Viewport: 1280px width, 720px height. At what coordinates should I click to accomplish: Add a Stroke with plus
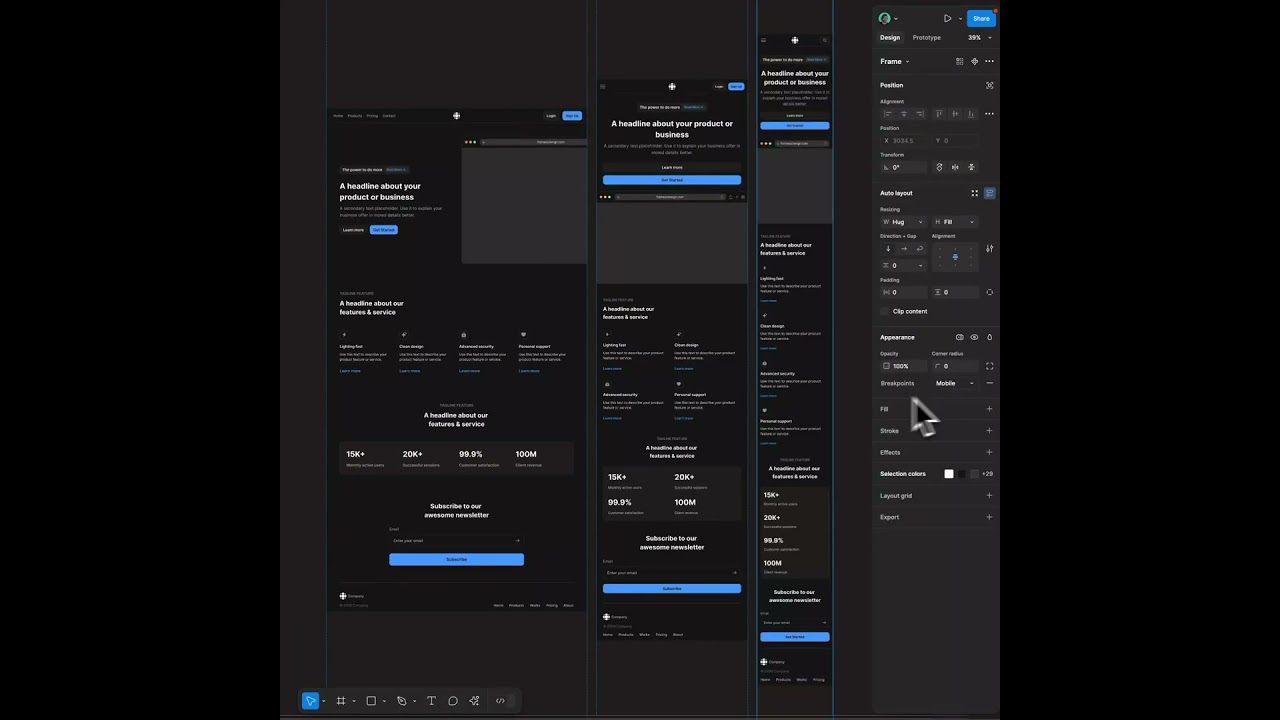tap(989, 431)
